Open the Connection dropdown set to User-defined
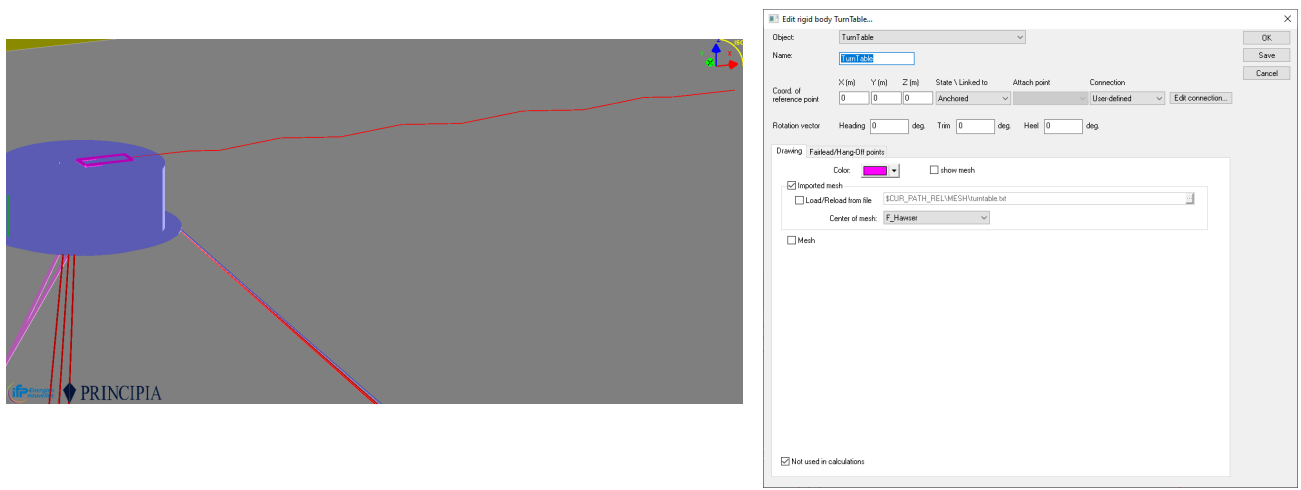Screen dimensions: 1301x490 pos(1127,98)
